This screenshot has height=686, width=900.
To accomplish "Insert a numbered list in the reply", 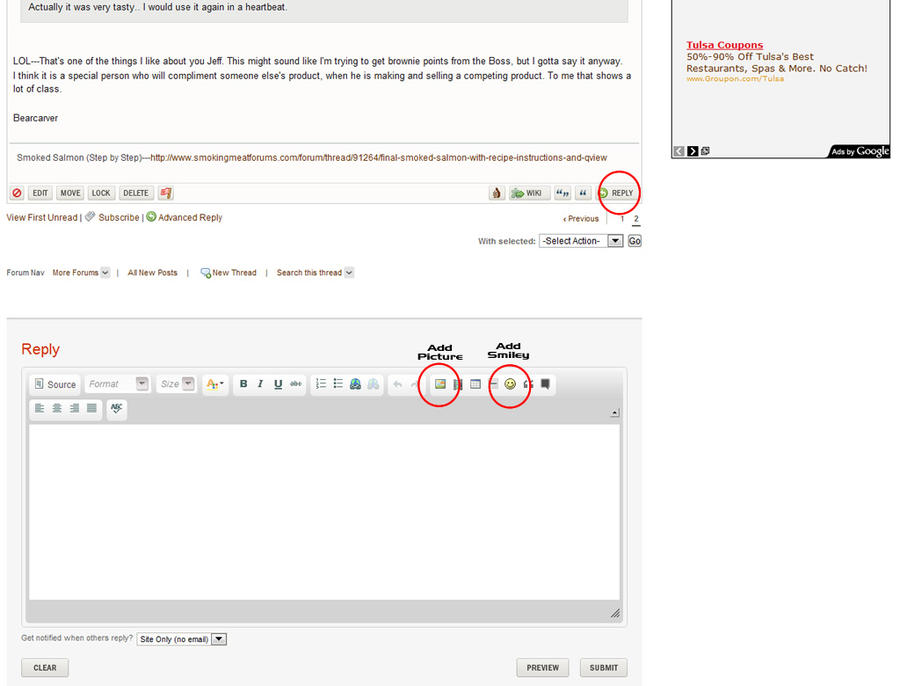I will [321, 384].
